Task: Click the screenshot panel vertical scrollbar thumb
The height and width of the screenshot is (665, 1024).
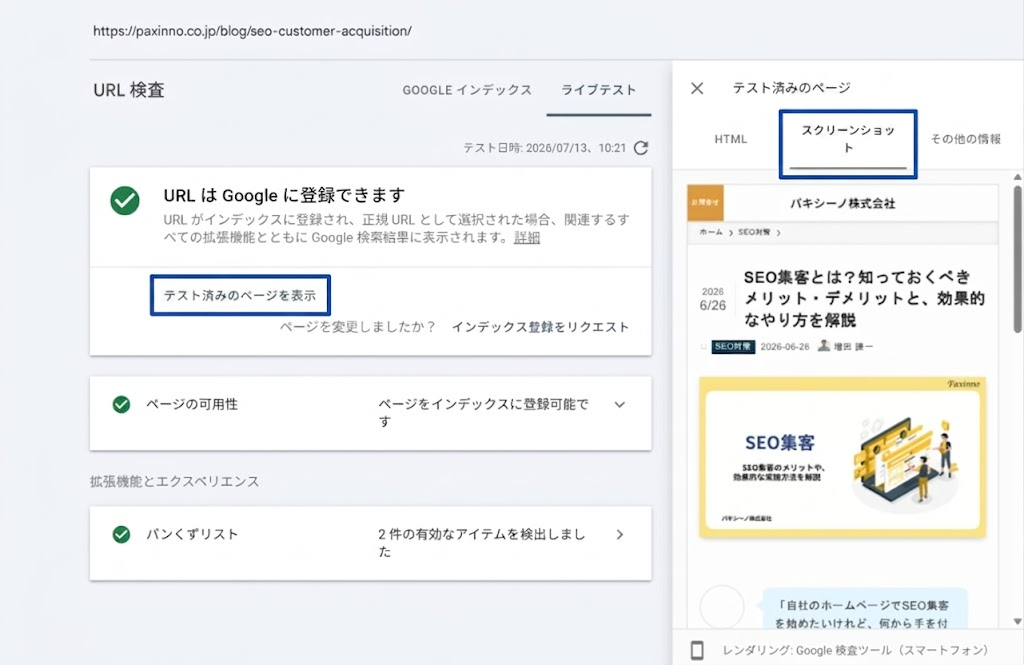Action: [x=1017, y=260]
